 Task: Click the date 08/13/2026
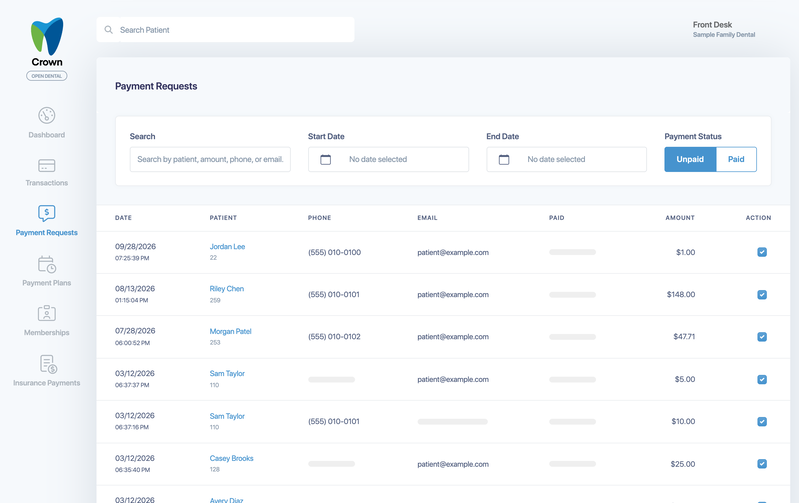[135, 289]
